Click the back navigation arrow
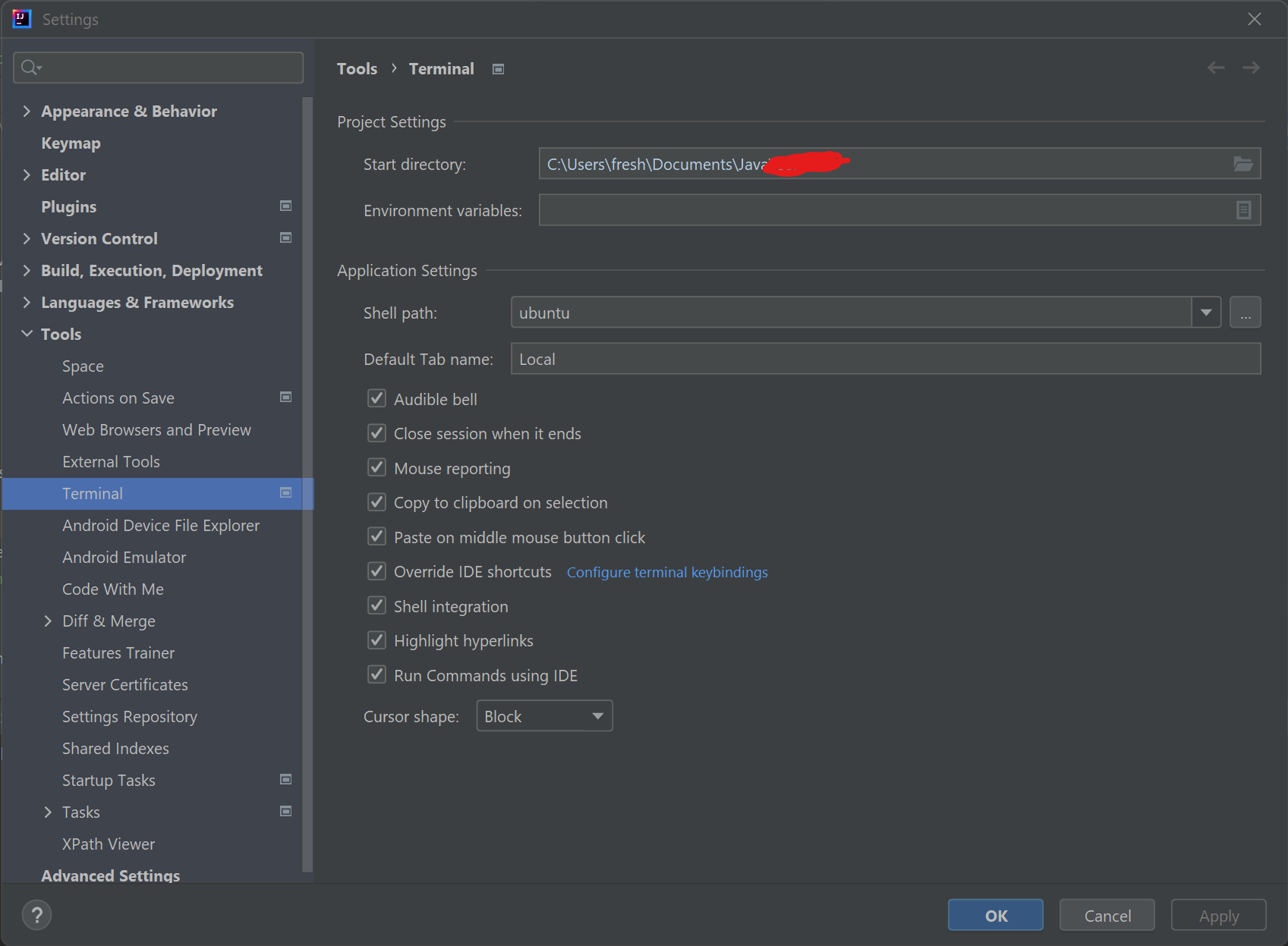1288x946 pixels. [1215, 68]
